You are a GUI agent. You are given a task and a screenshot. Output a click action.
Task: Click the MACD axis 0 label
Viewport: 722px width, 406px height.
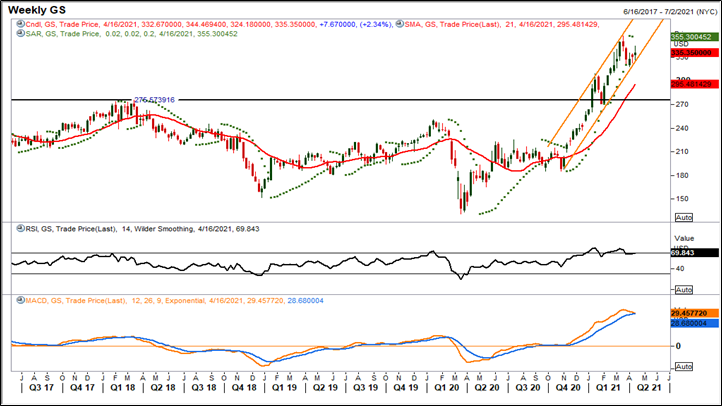point(678,346)
